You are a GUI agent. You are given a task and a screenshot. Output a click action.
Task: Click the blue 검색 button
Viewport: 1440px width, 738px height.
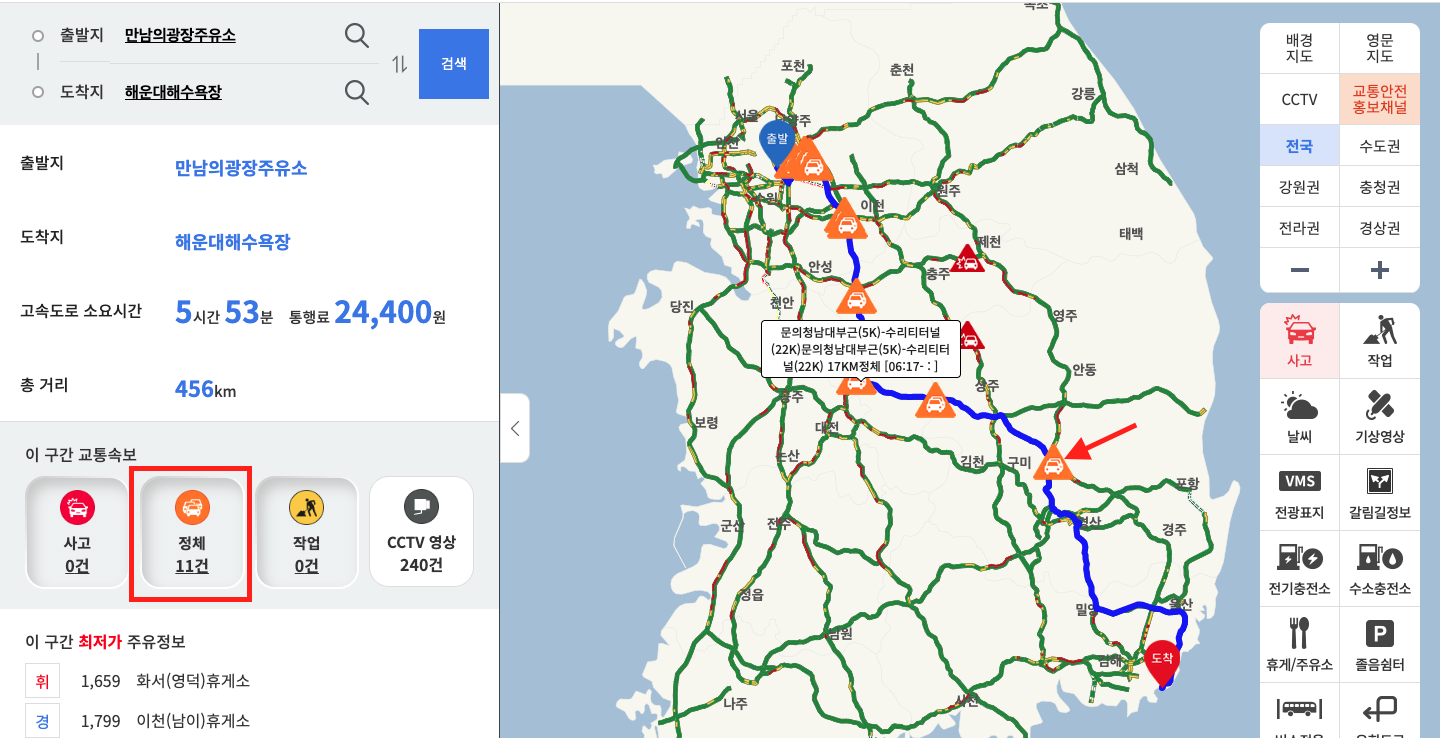tap(454, 64)
